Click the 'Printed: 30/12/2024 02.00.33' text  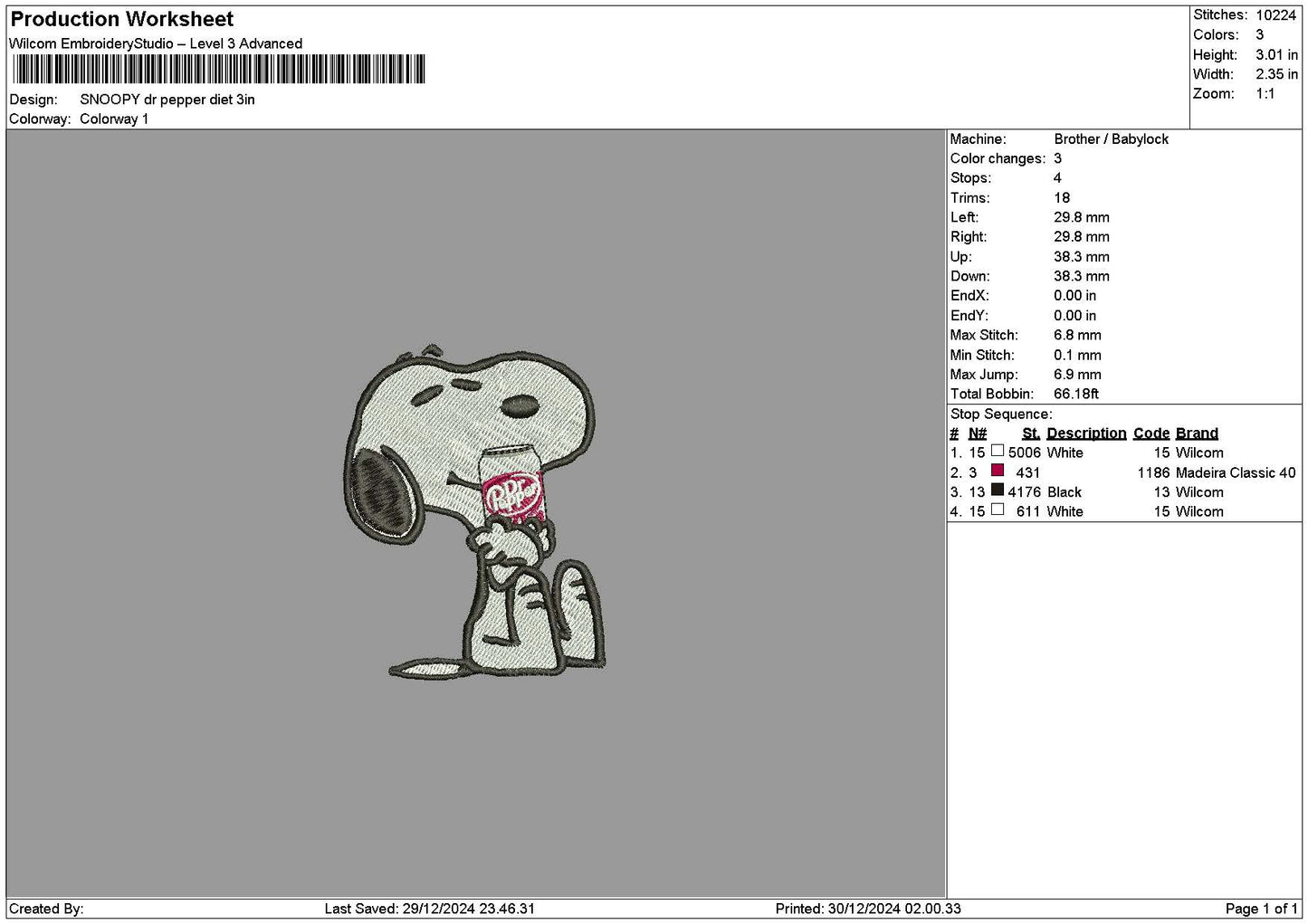(868, 909)
